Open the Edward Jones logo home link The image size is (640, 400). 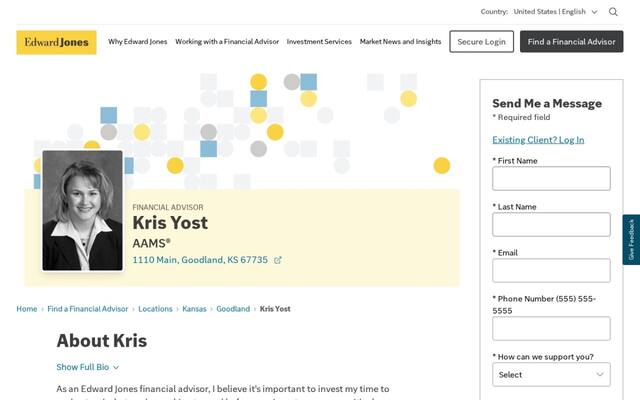click(x=56, y=42)
